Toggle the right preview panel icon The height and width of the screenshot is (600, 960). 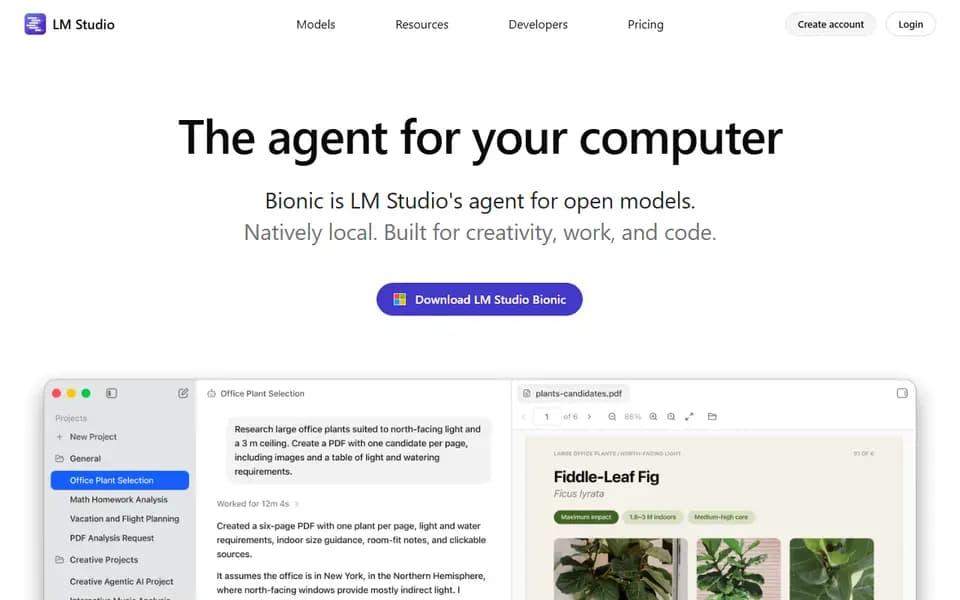coord(902,393)
